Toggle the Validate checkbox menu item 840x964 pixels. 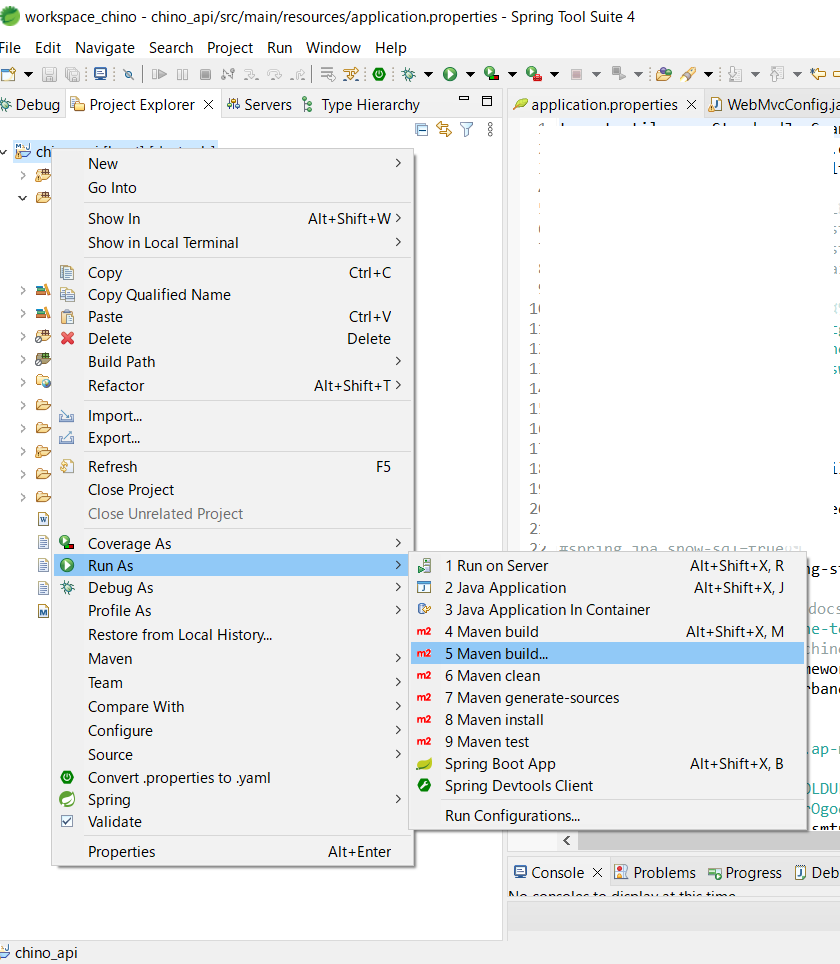click(114, 822)
